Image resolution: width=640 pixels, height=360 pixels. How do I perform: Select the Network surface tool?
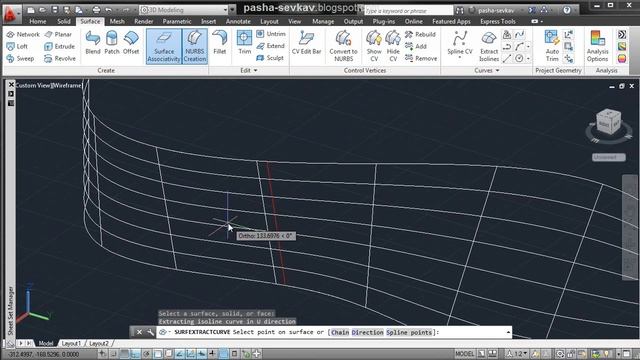tap(23, 34)
